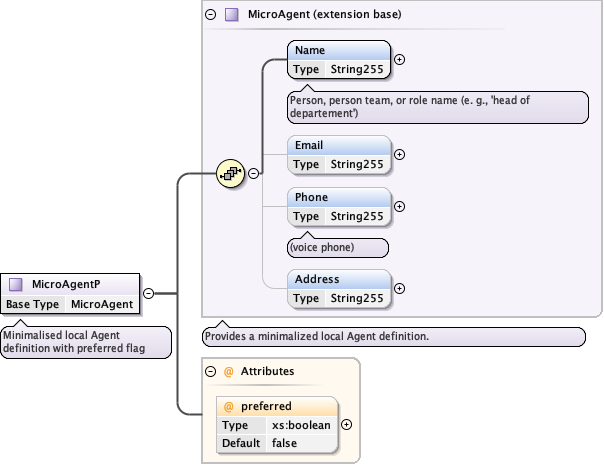Expand the Phone element plus icon
This screenshot has height=465, width=604.
400,206
